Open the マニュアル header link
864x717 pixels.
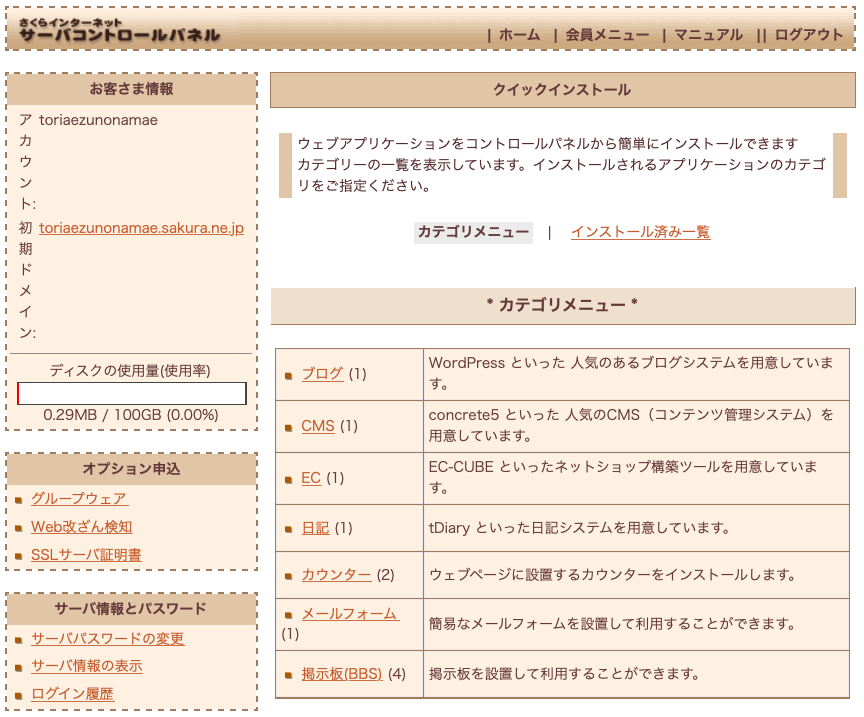[x=708, y=35]
